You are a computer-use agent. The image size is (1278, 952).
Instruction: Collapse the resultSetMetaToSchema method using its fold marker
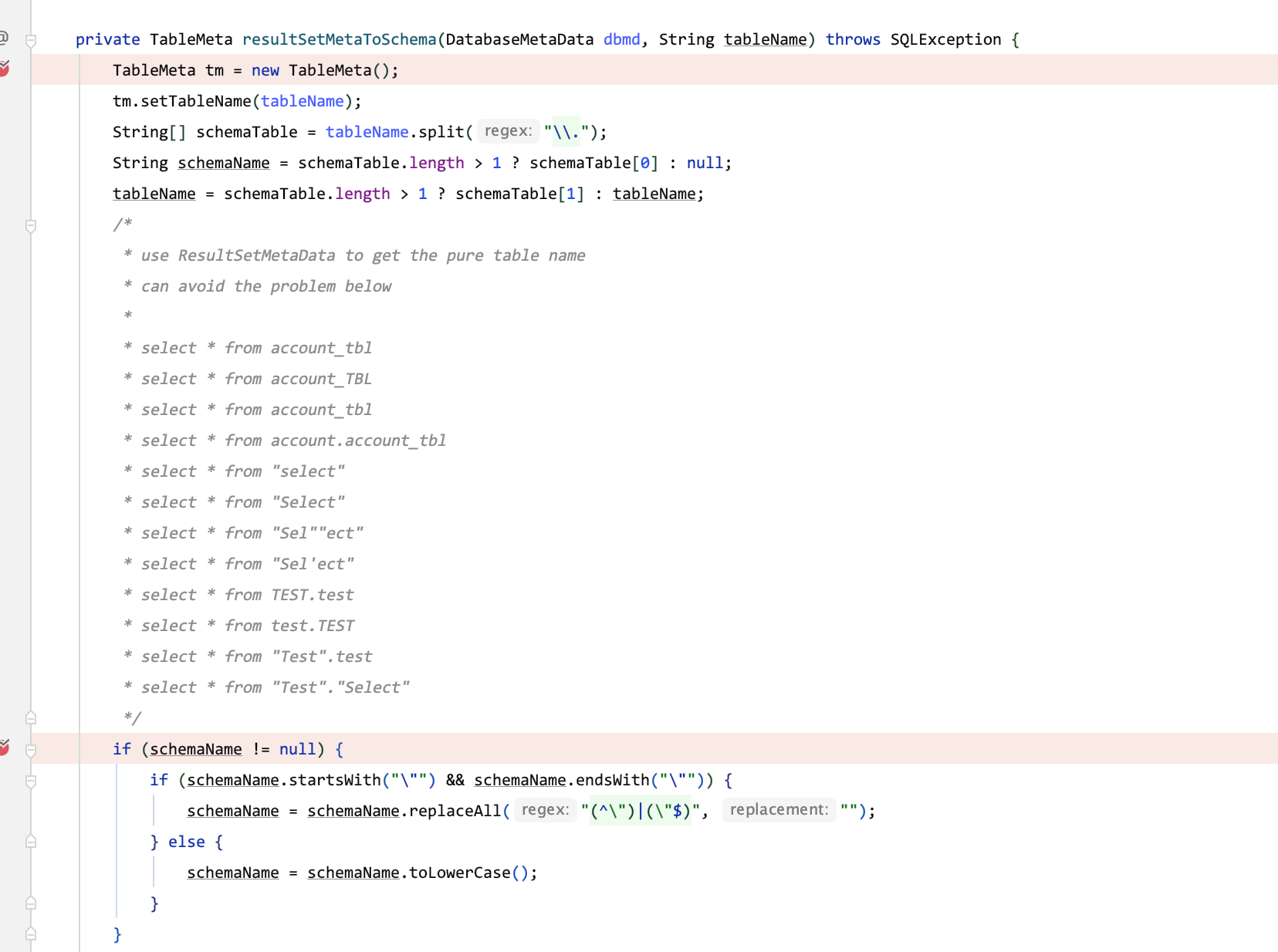coord(31,40)
